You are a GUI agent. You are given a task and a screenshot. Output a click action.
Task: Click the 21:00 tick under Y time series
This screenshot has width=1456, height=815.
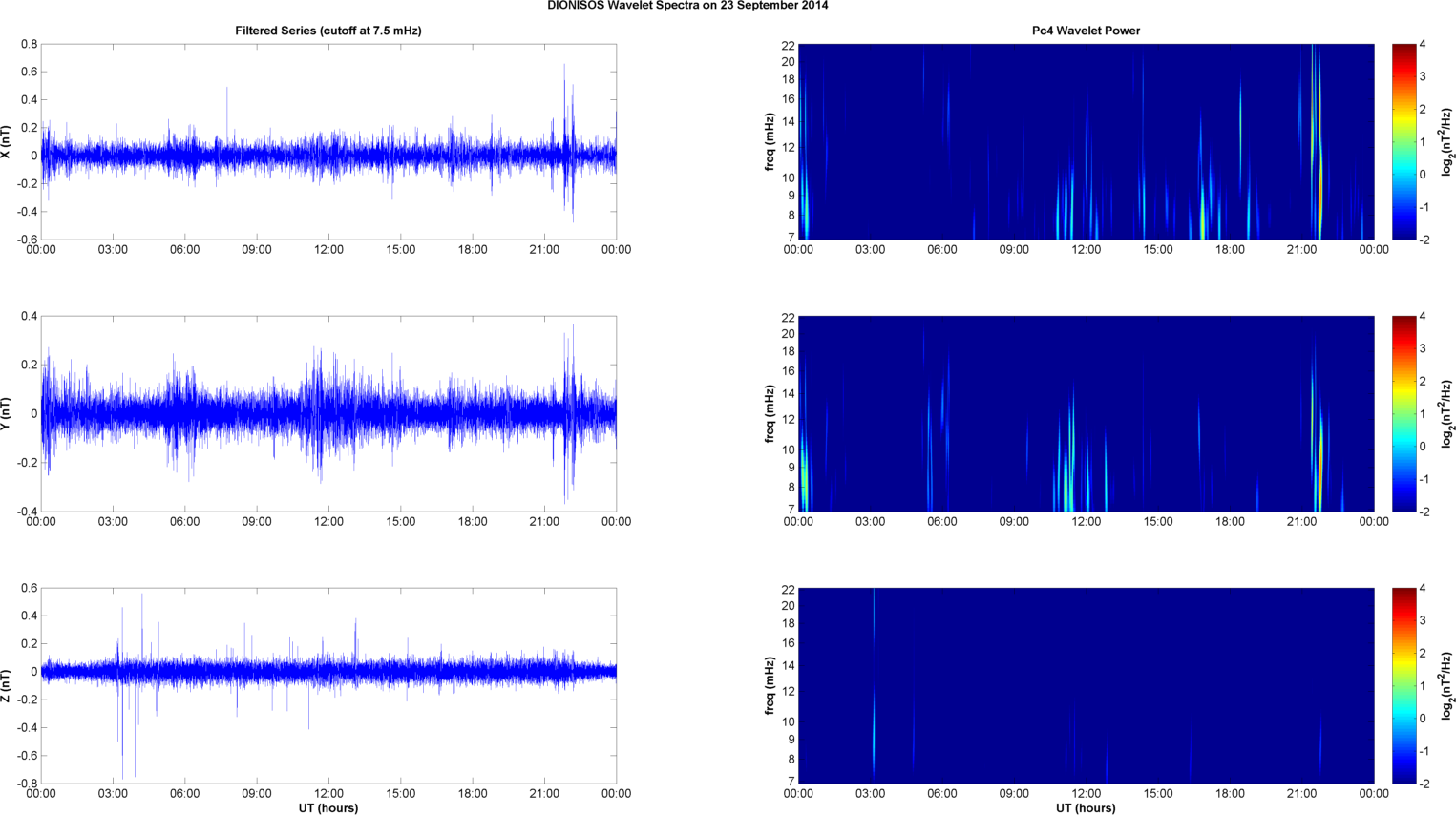point(544,522)
